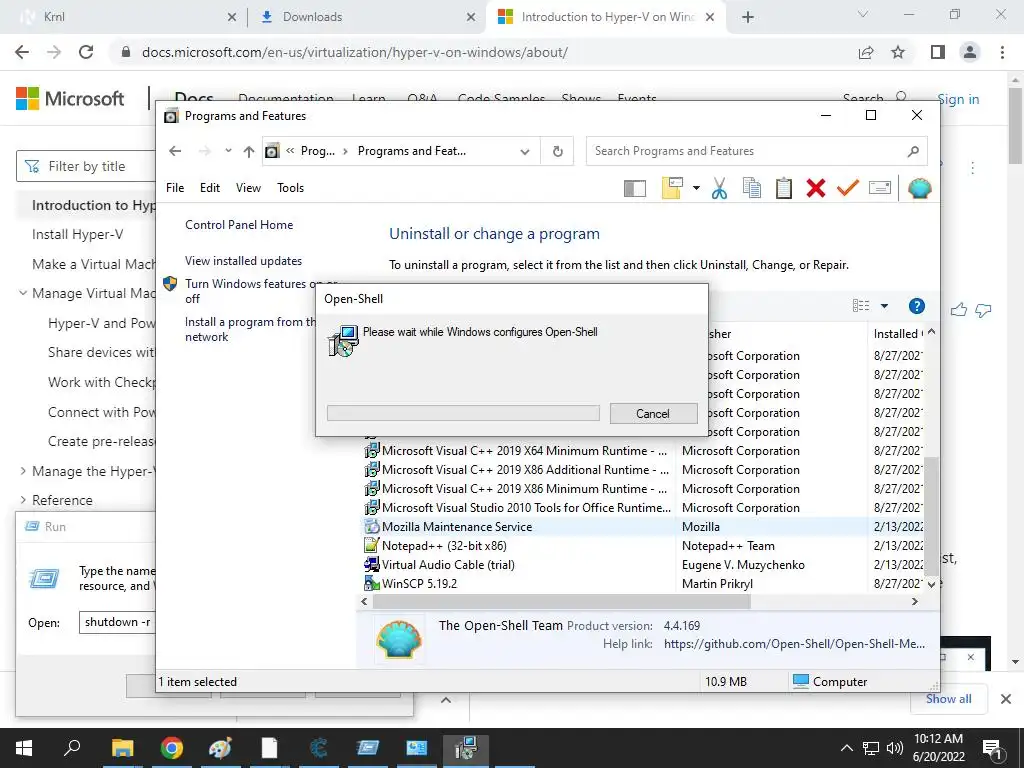Image resolution: width=1024 pixels, height=768 pixels.
Task: Select Virtual Audio Cable (trial) row
Action: (x=642, y=564)
